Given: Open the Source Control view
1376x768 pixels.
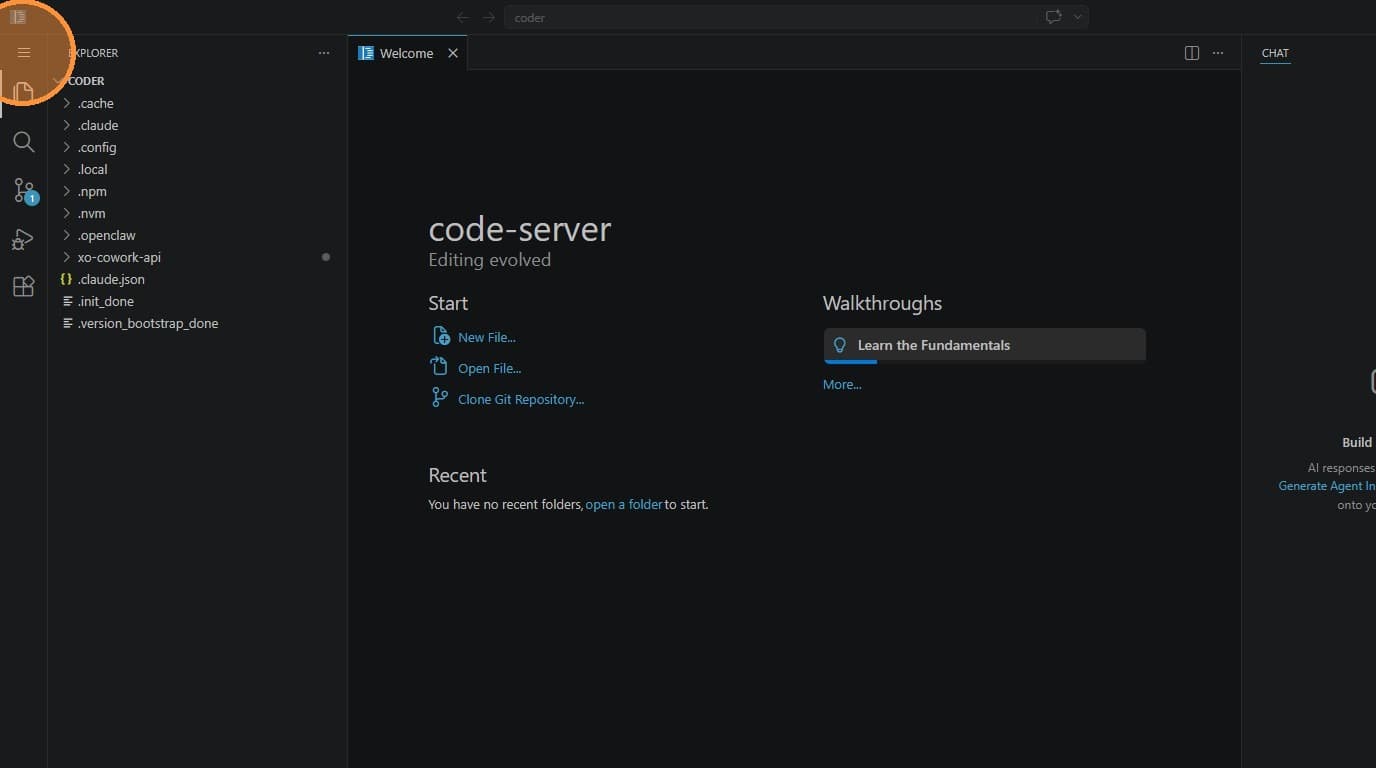Looking at the screenshot, I should [24, 190].
